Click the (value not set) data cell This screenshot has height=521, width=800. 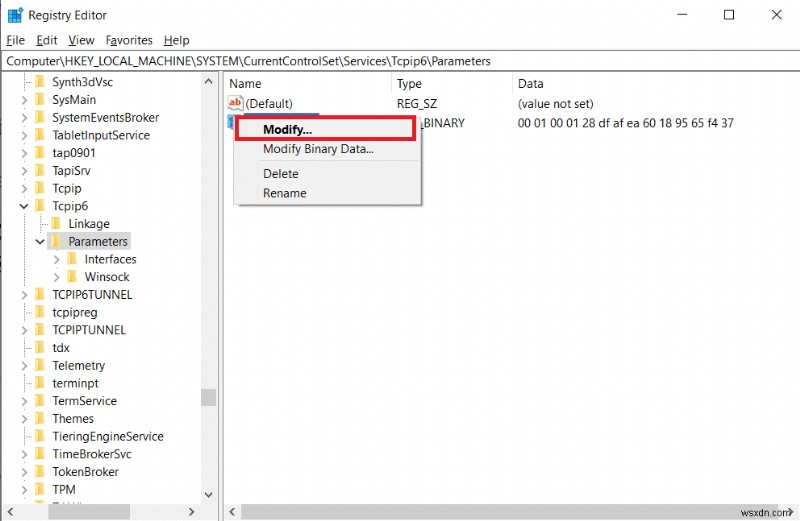556,104
